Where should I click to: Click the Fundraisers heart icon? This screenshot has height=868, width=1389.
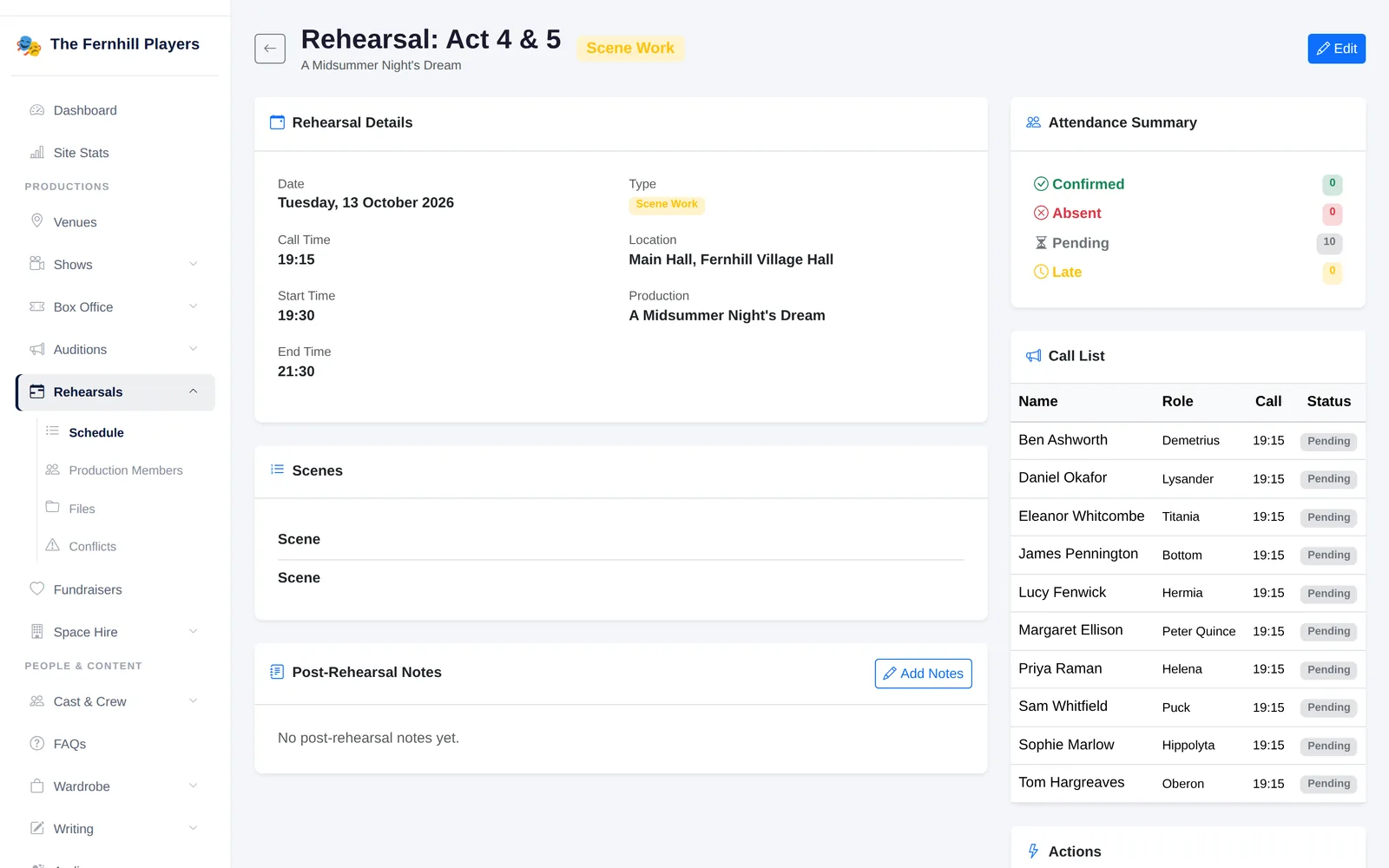[x=36, y=589]
